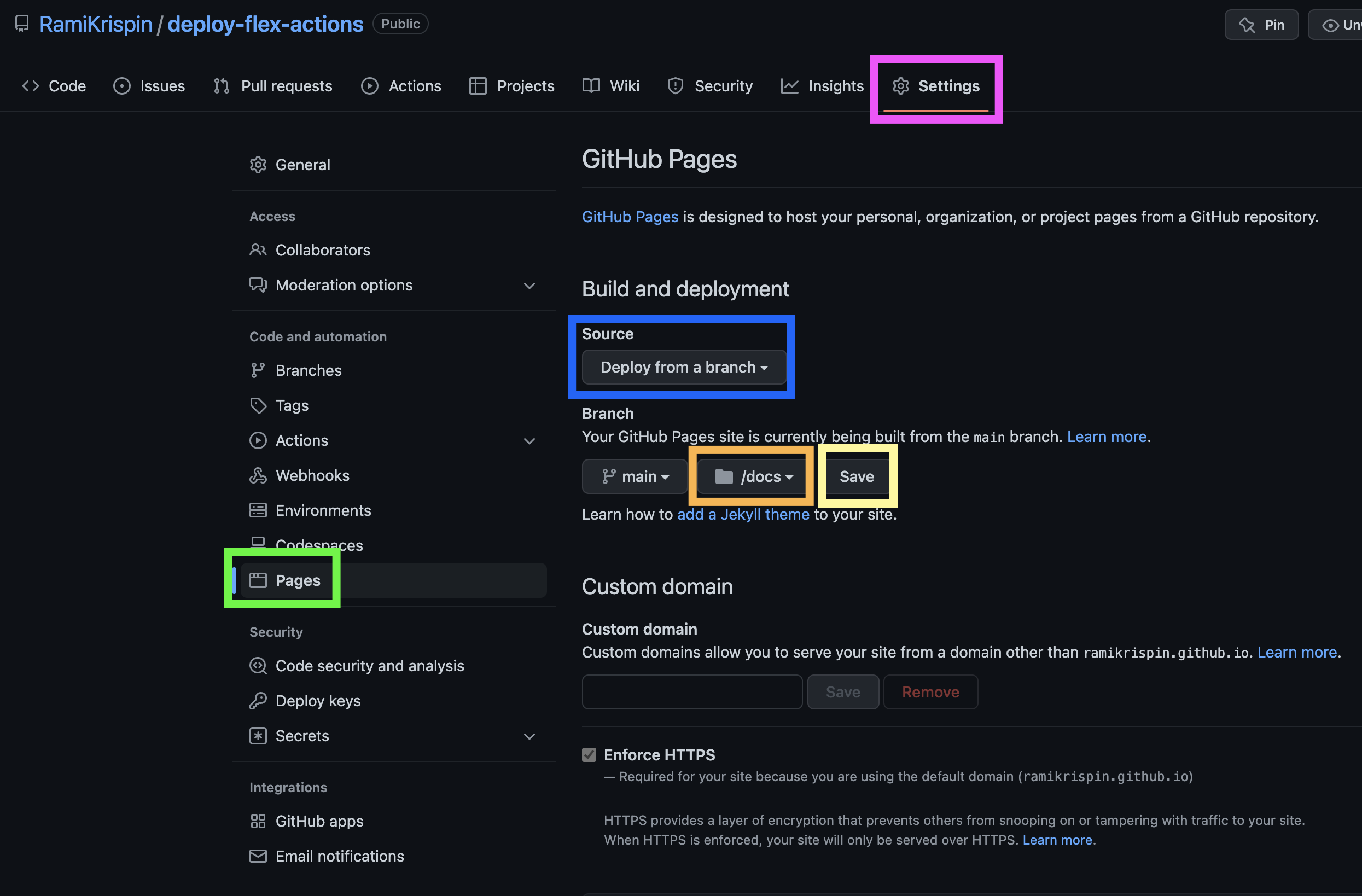
Task: Toggle the Enforce HTTPS checkbox
Action: pos(589,755)
